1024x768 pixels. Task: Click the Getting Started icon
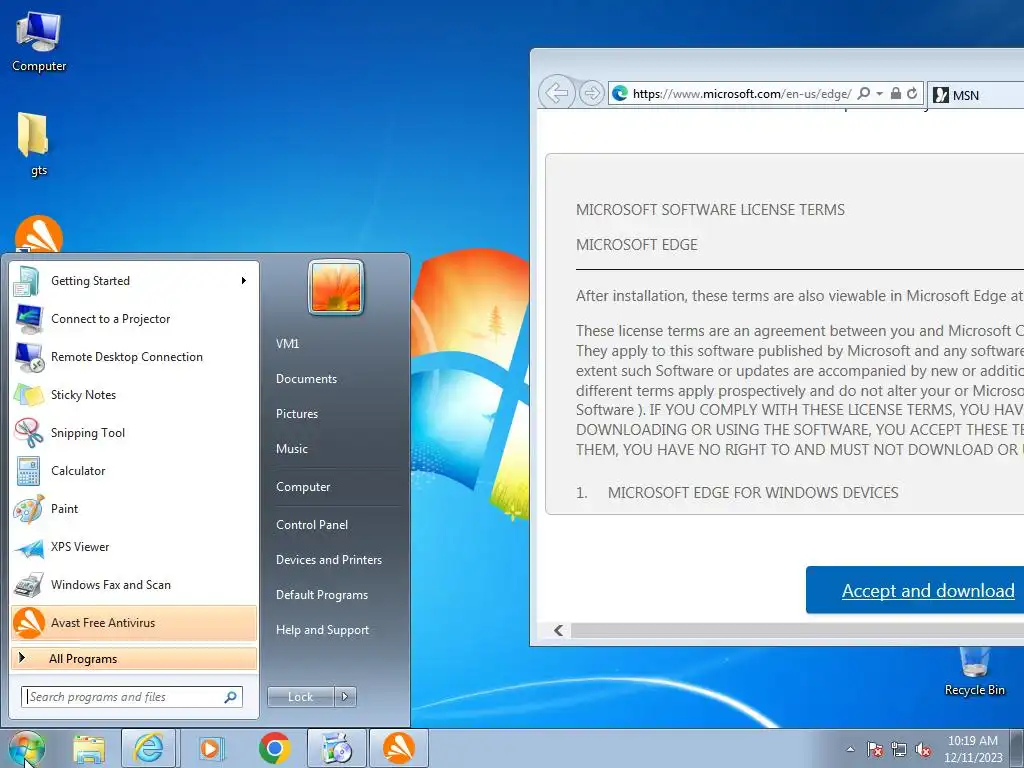(x=26, y=281)
